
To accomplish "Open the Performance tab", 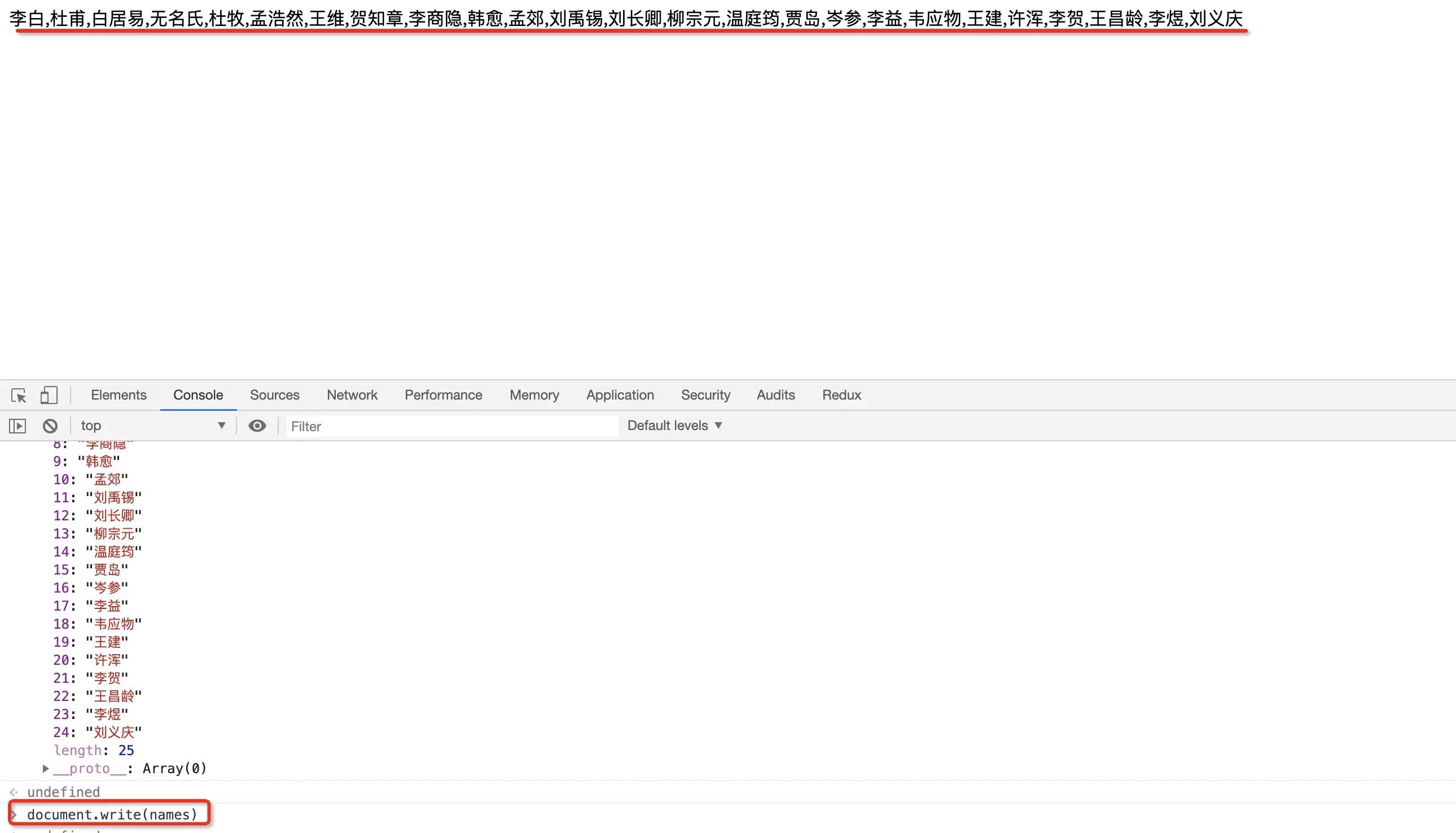I will click(x=444, y=395).
